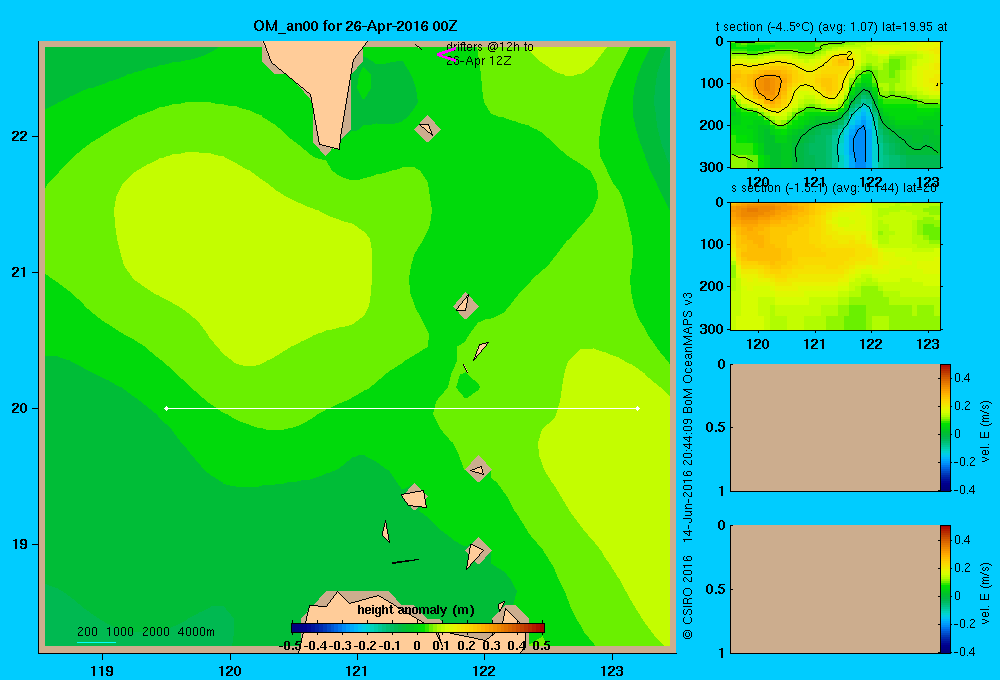Click the '0.4' tick on upper velocity colorbar
The image size is (1000, 680).
pos(963,378)
